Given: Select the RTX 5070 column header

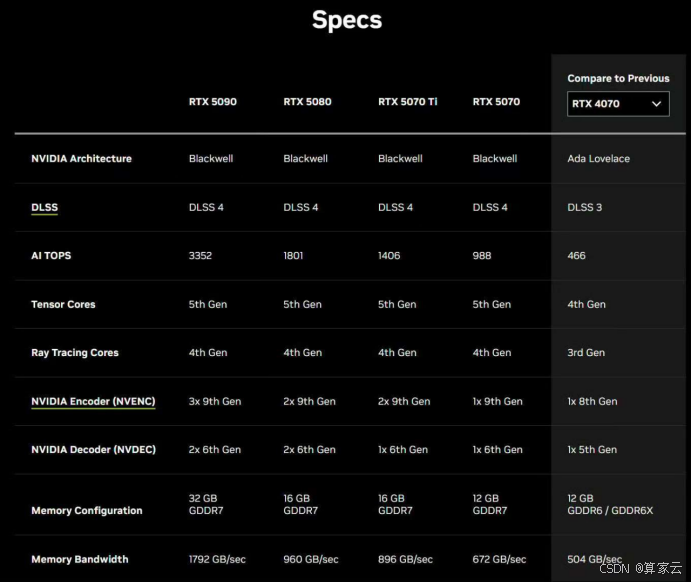Looking at the screenshot, I should 496,102.
